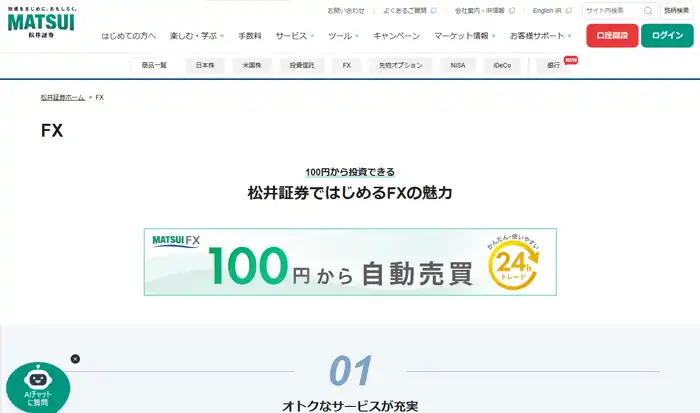Click the MATSUI logo
Viewport: 700px width, 413px height.
pos(41,22)
